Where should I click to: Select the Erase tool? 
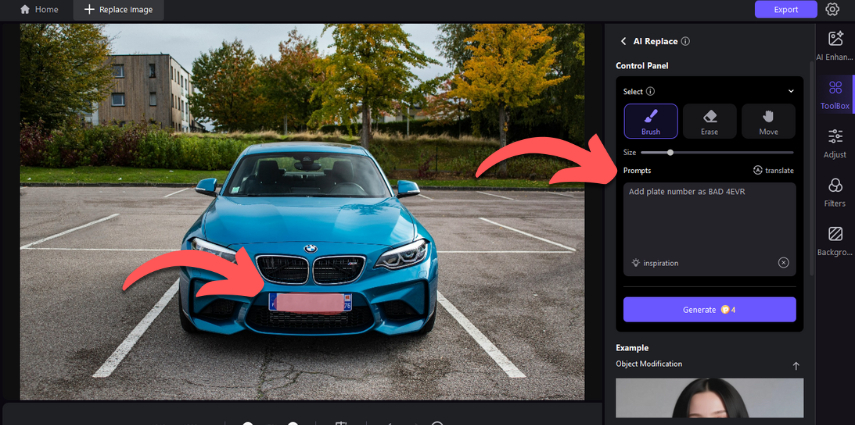[x=709, y=121]
